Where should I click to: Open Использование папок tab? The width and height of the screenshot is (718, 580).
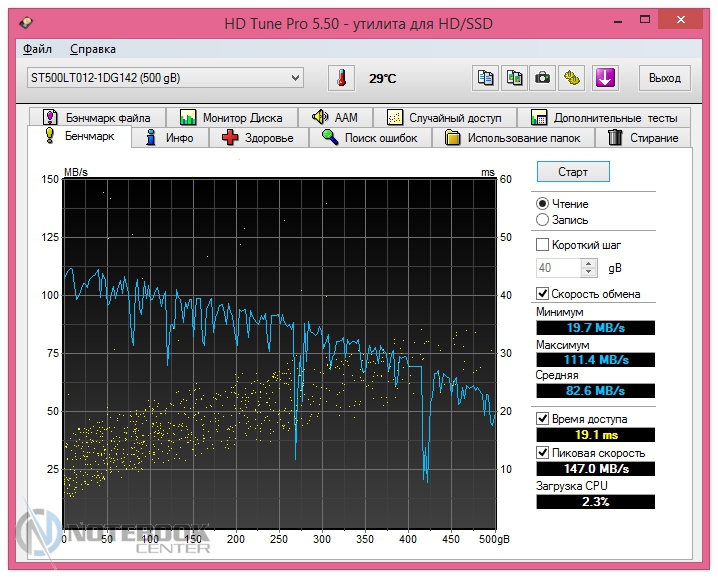tap(513, 138)
